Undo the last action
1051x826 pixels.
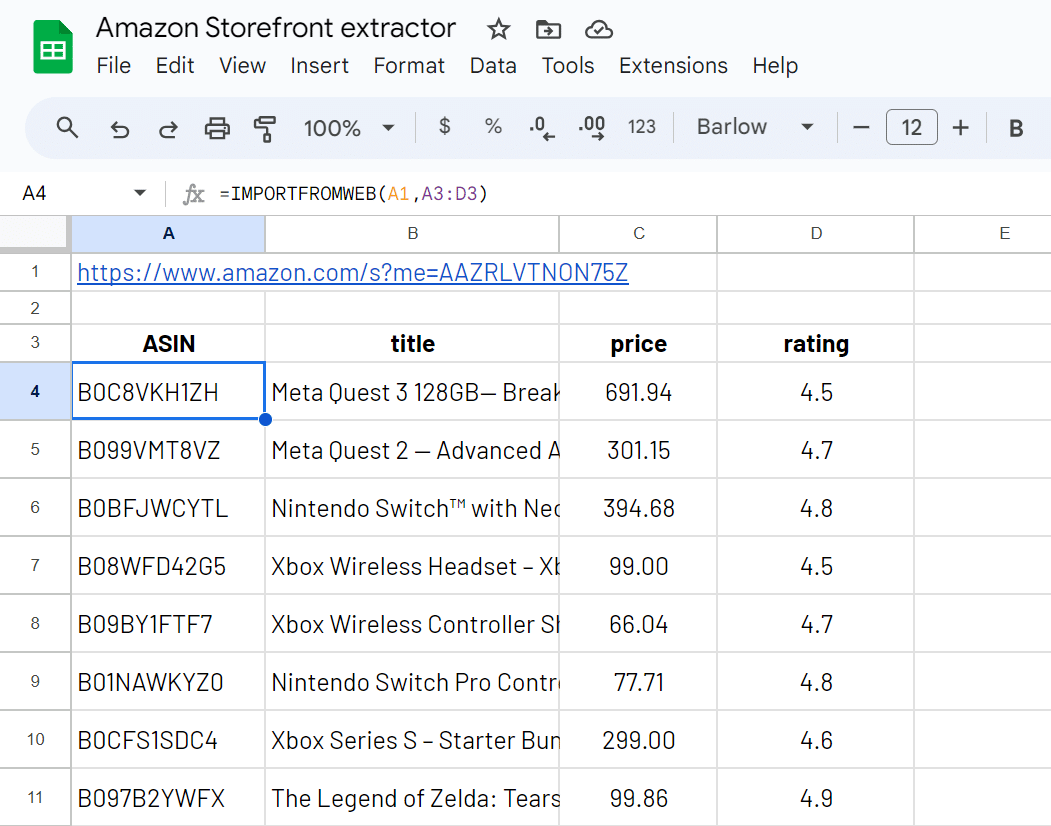(120, 128)
